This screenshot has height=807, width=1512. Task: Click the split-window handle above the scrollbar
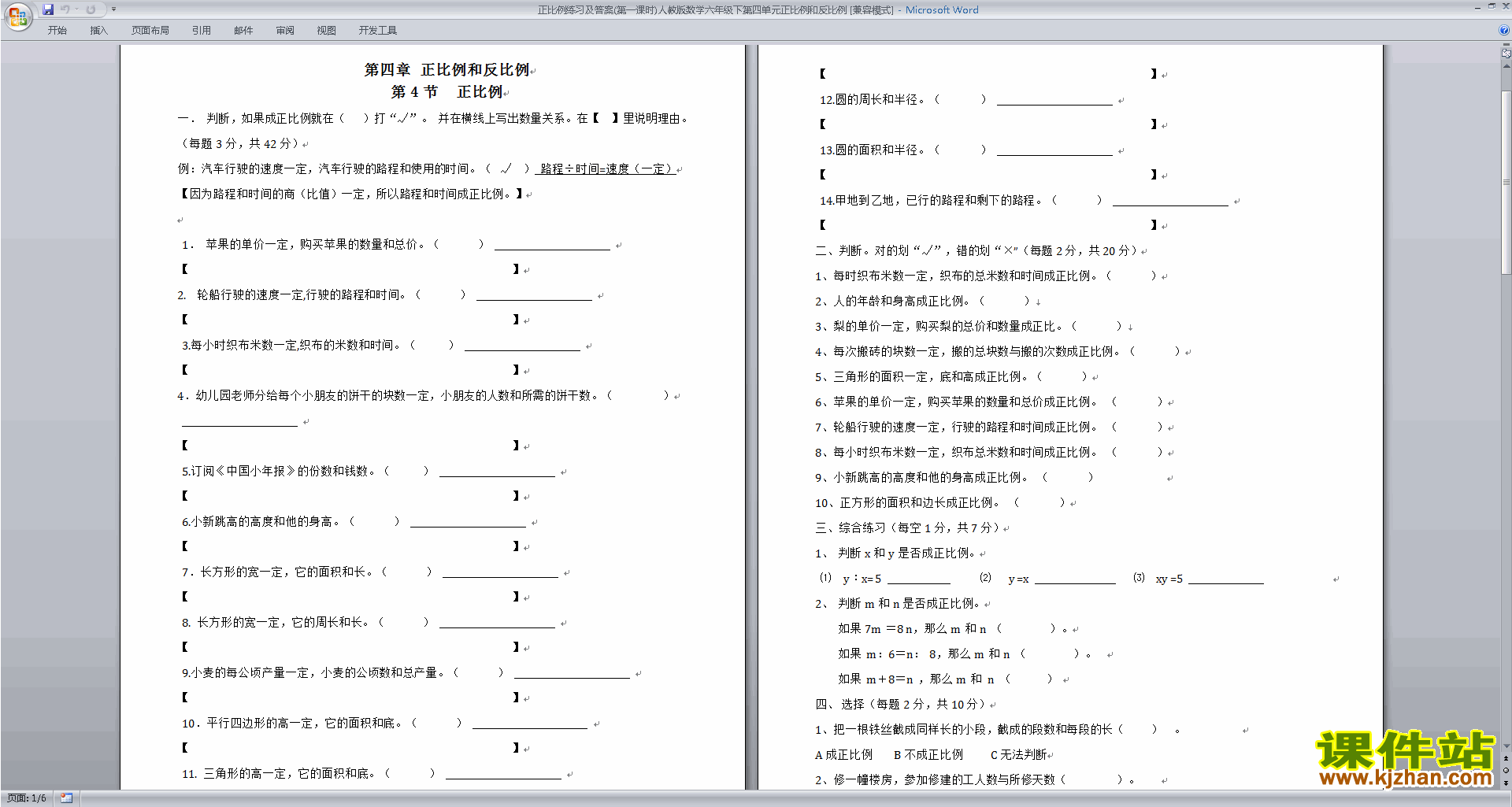[x=1506, y=46]
